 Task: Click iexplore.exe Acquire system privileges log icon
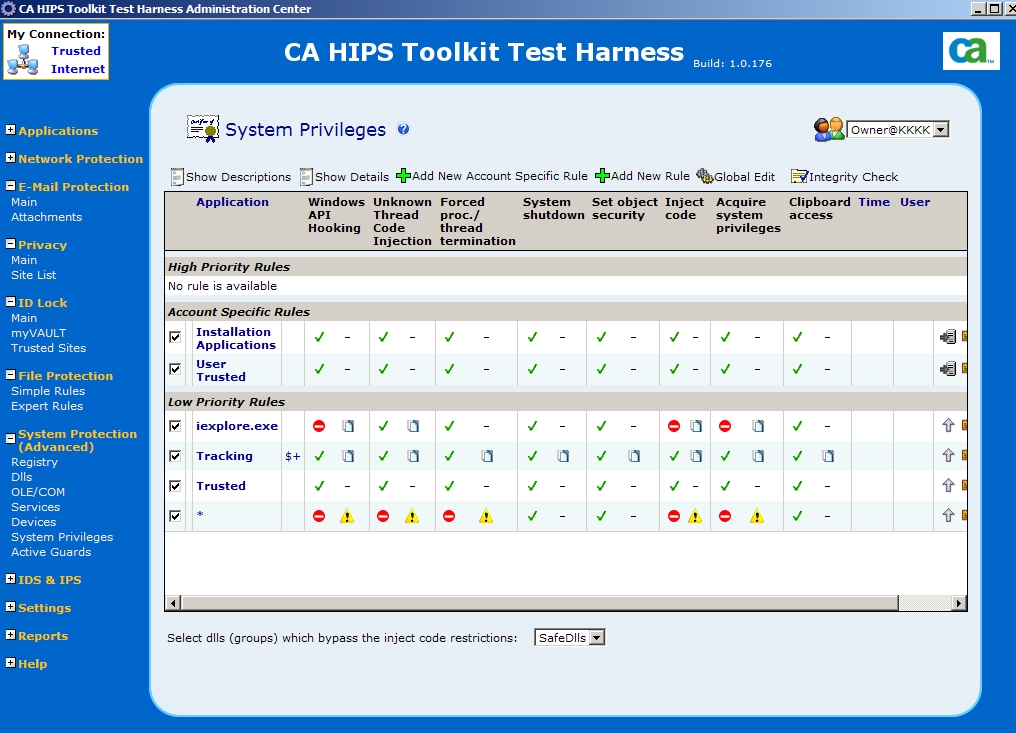tap(757, 426)
